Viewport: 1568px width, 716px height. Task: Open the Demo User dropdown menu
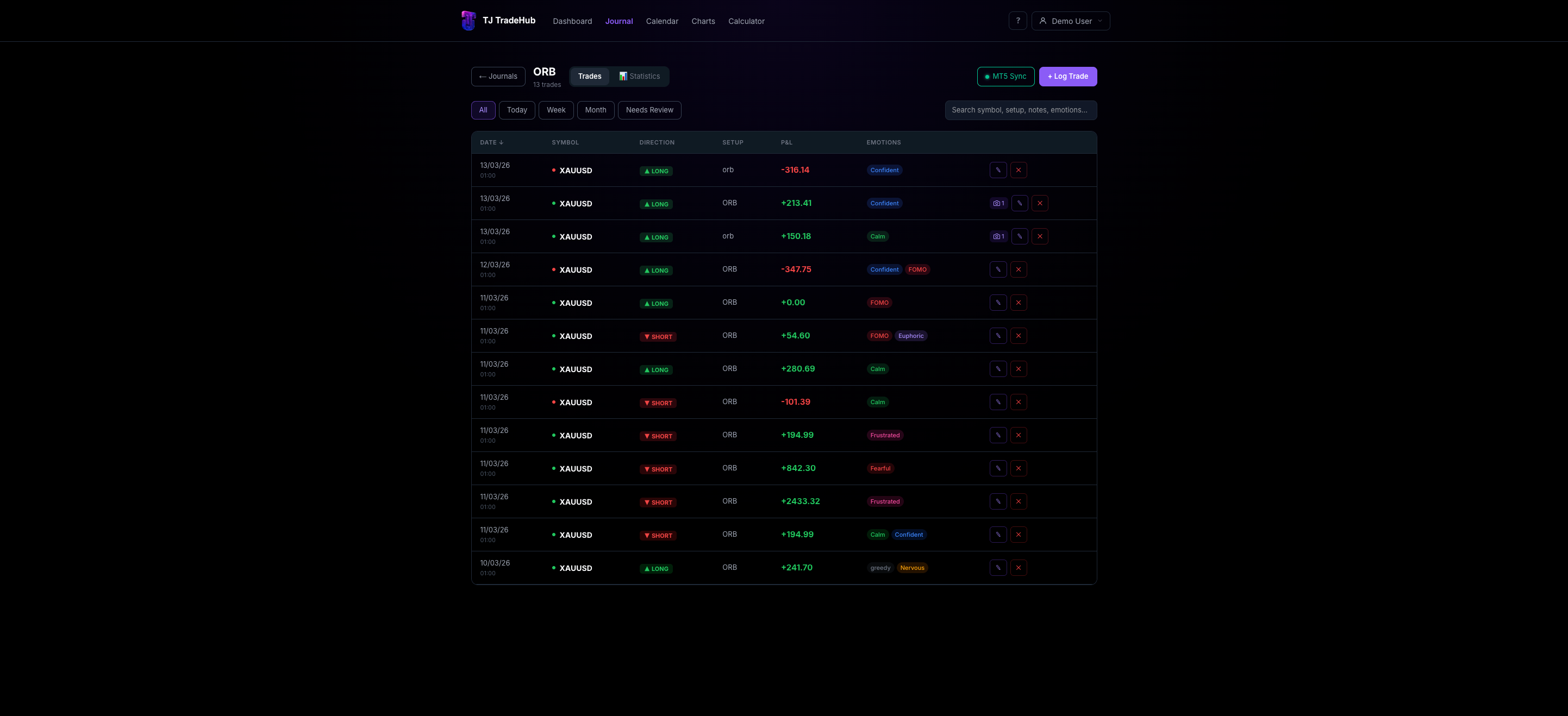point(1071,21)
